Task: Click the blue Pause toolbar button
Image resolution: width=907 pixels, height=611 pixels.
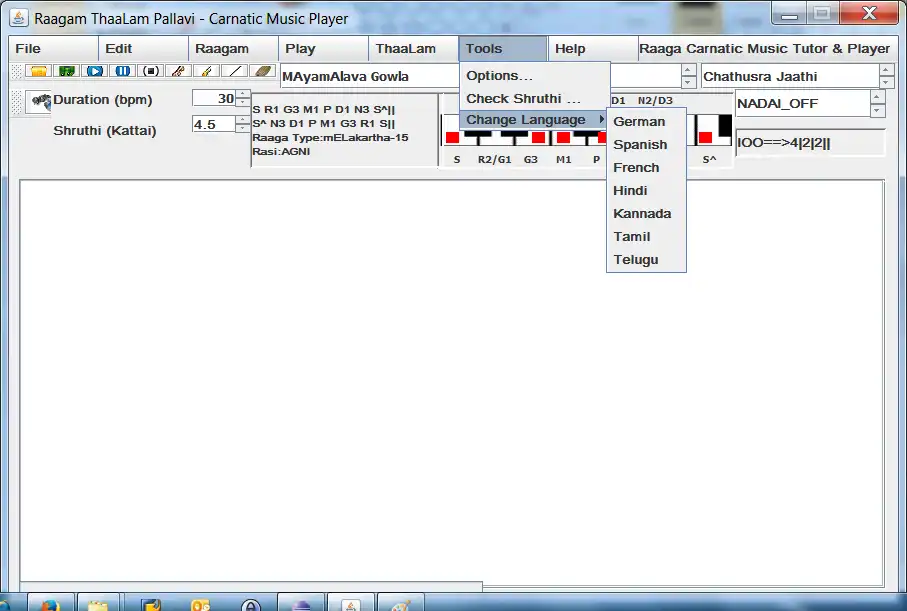Action: click(x=123, y=71)
